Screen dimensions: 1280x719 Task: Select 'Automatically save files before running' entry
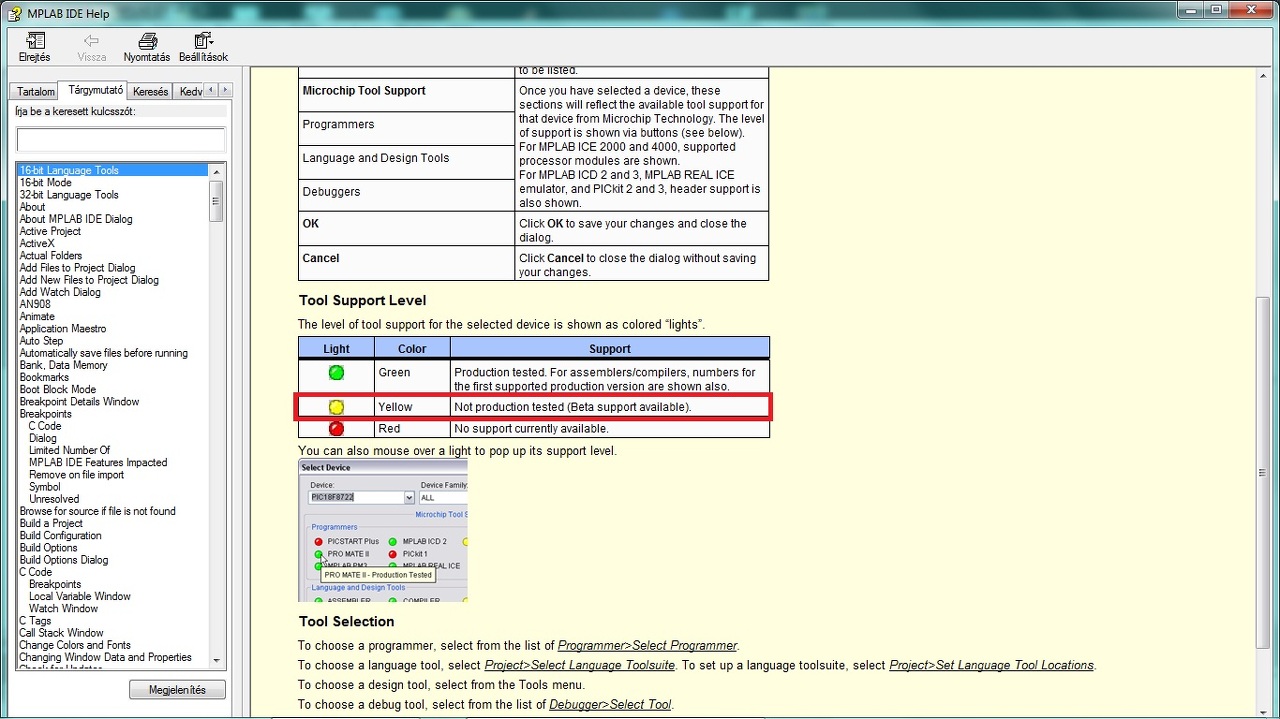pyautogui.click(x=104, y=353)
